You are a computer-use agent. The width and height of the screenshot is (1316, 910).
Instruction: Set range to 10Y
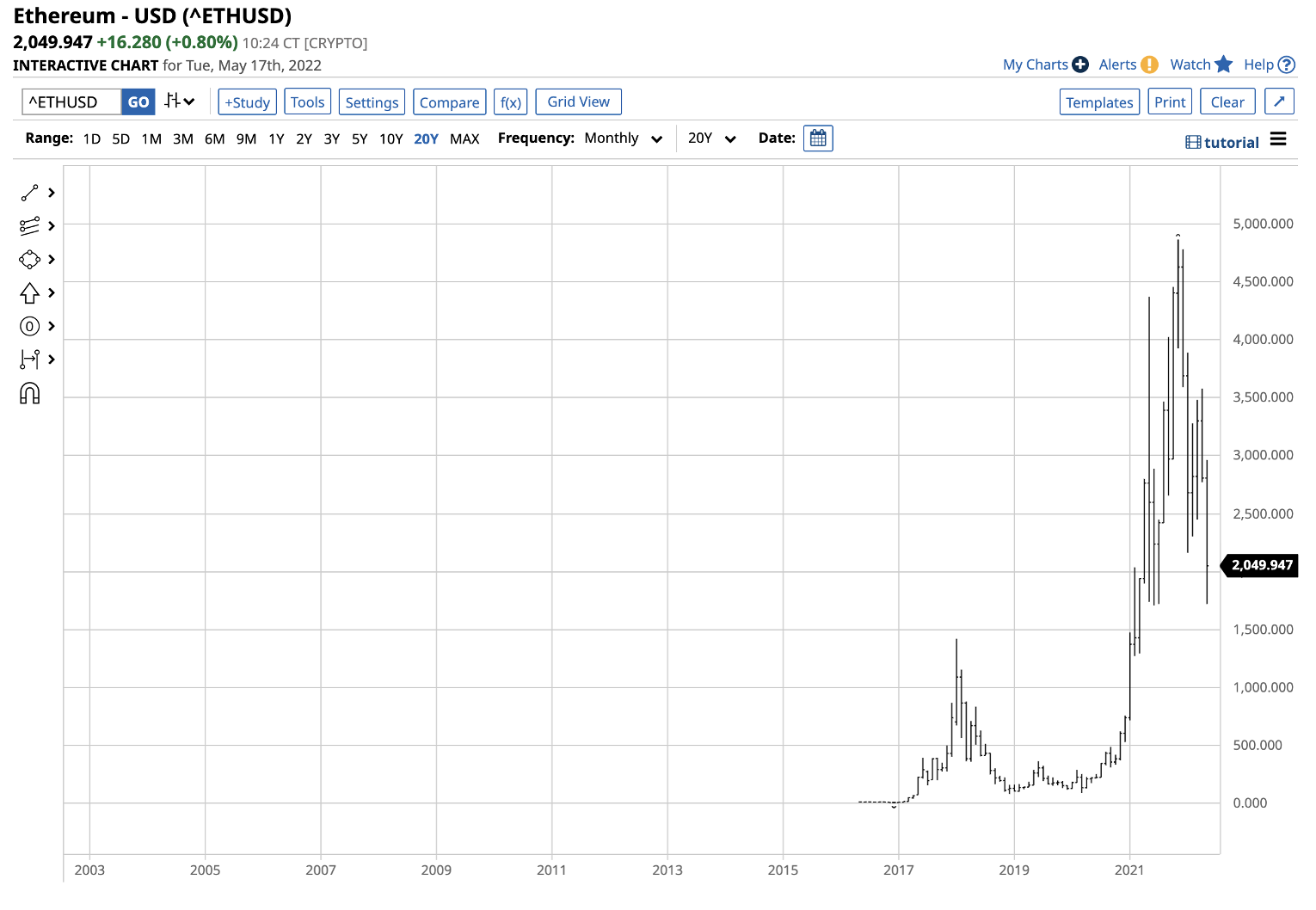(391, 139)
